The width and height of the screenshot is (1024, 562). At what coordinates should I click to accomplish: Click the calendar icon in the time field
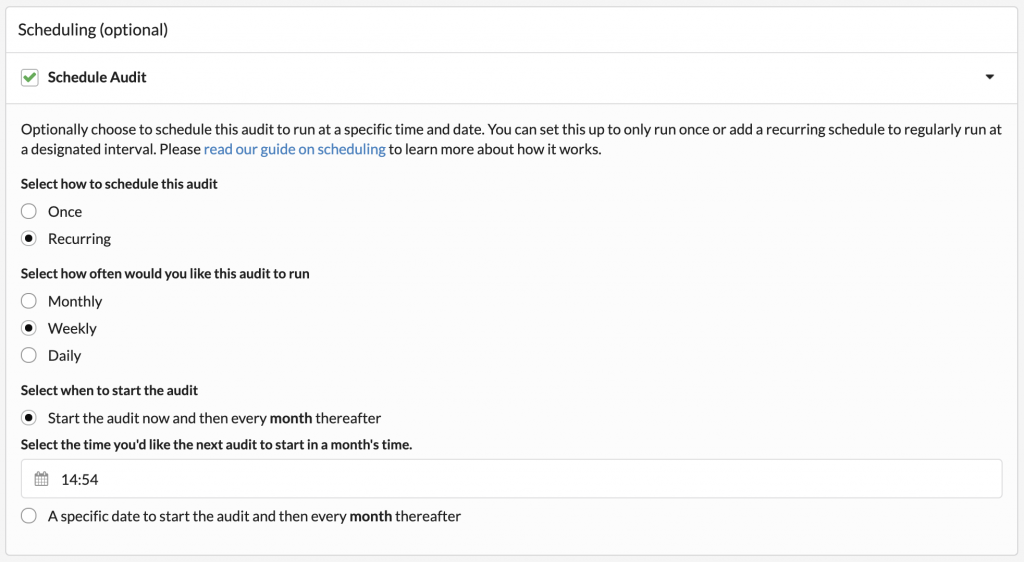click(41, 479)
